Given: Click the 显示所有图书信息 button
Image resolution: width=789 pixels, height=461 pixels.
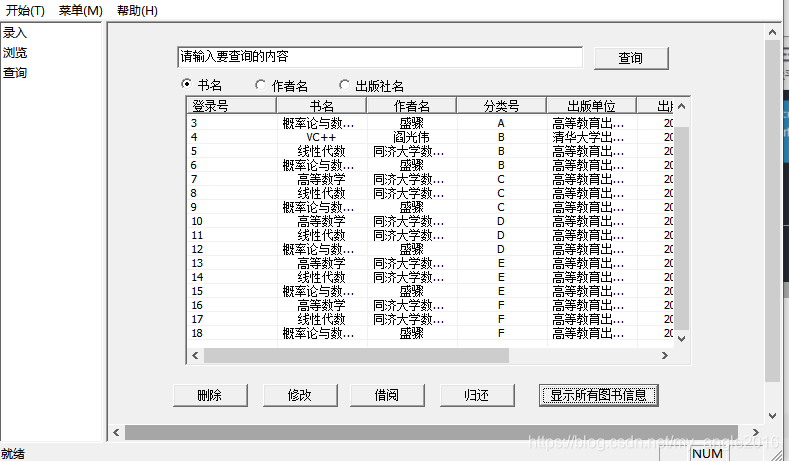Looking at the screenshot, I should (598, 396).
